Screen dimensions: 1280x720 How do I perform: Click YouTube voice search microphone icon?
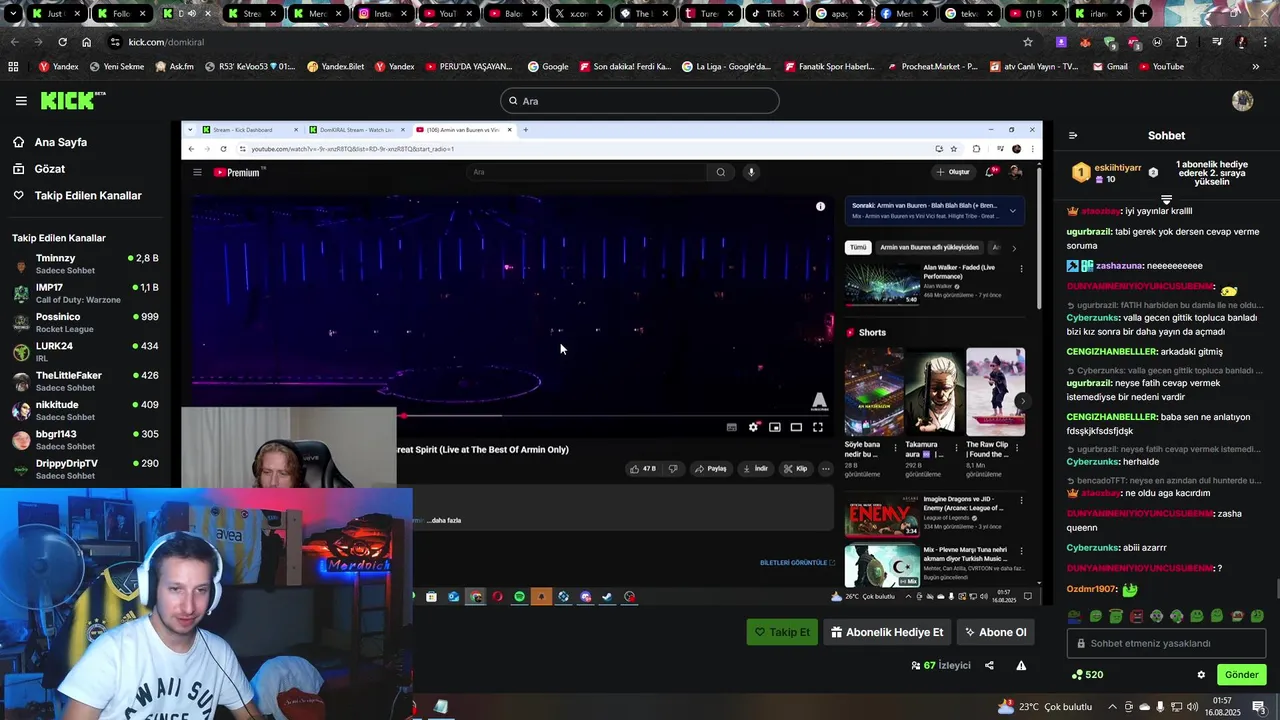coord(751,172)
